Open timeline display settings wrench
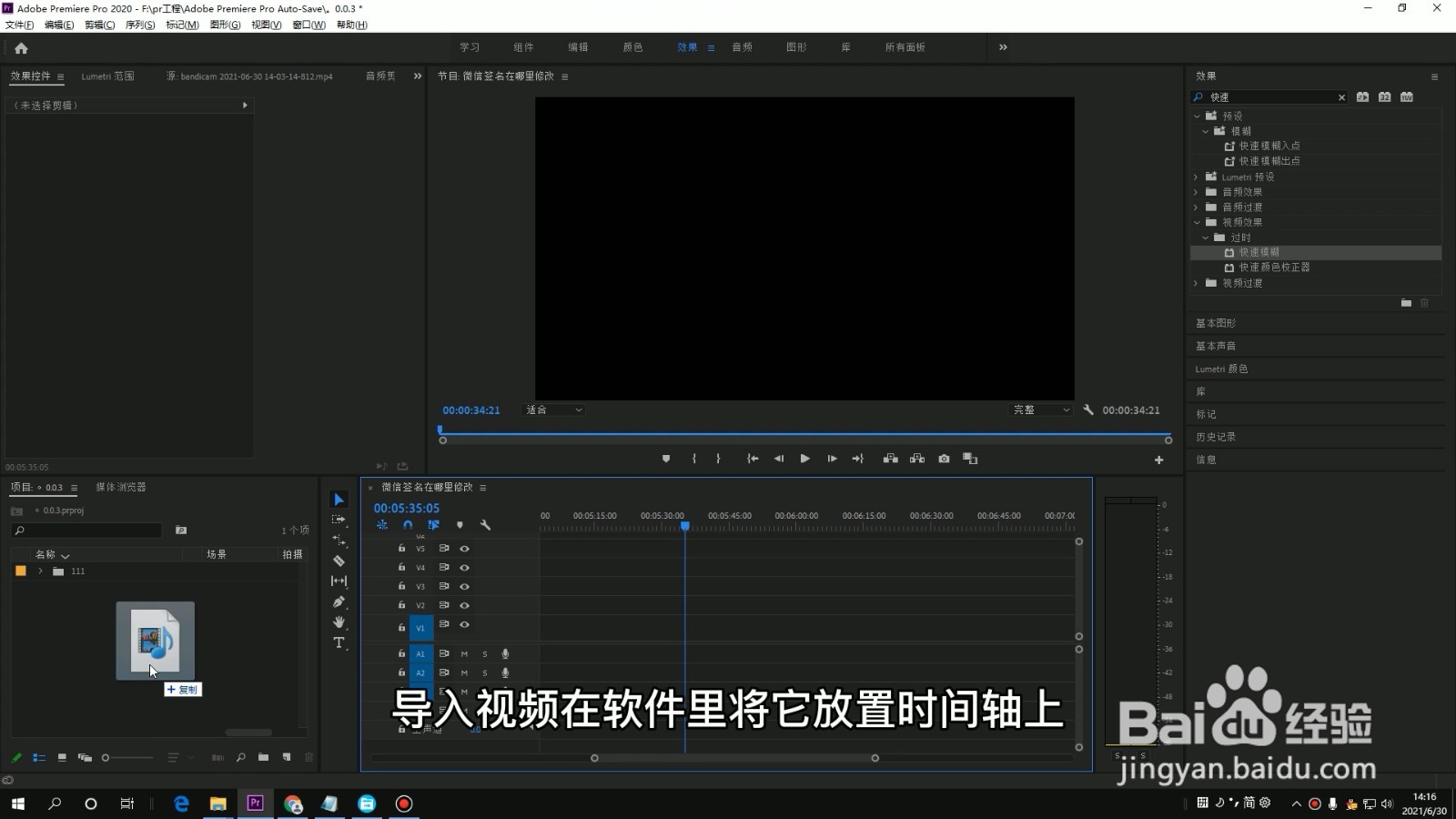Viewport: 1456px width, 819px height. click(x=485, y=525)
